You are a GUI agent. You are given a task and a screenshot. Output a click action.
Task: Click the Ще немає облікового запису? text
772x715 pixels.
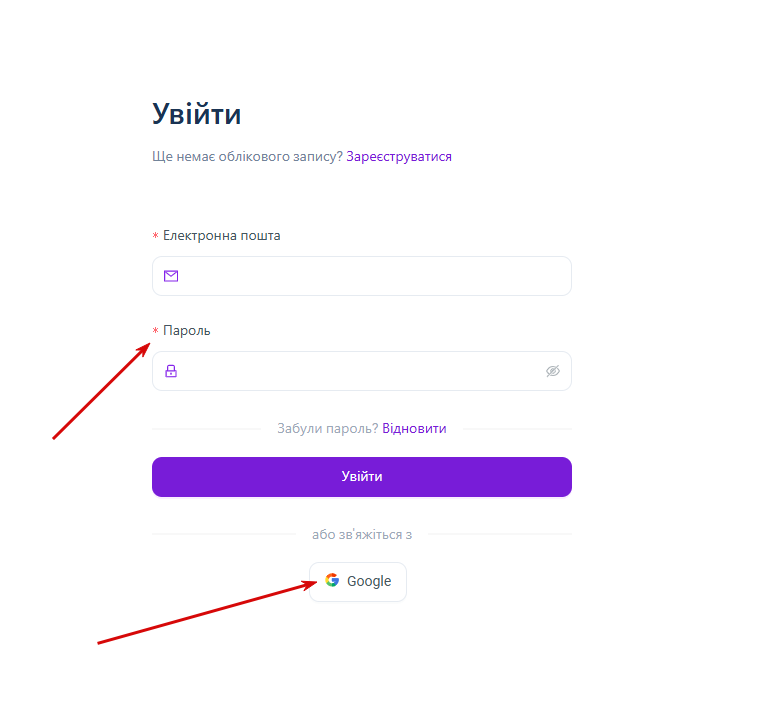(247, 157)
